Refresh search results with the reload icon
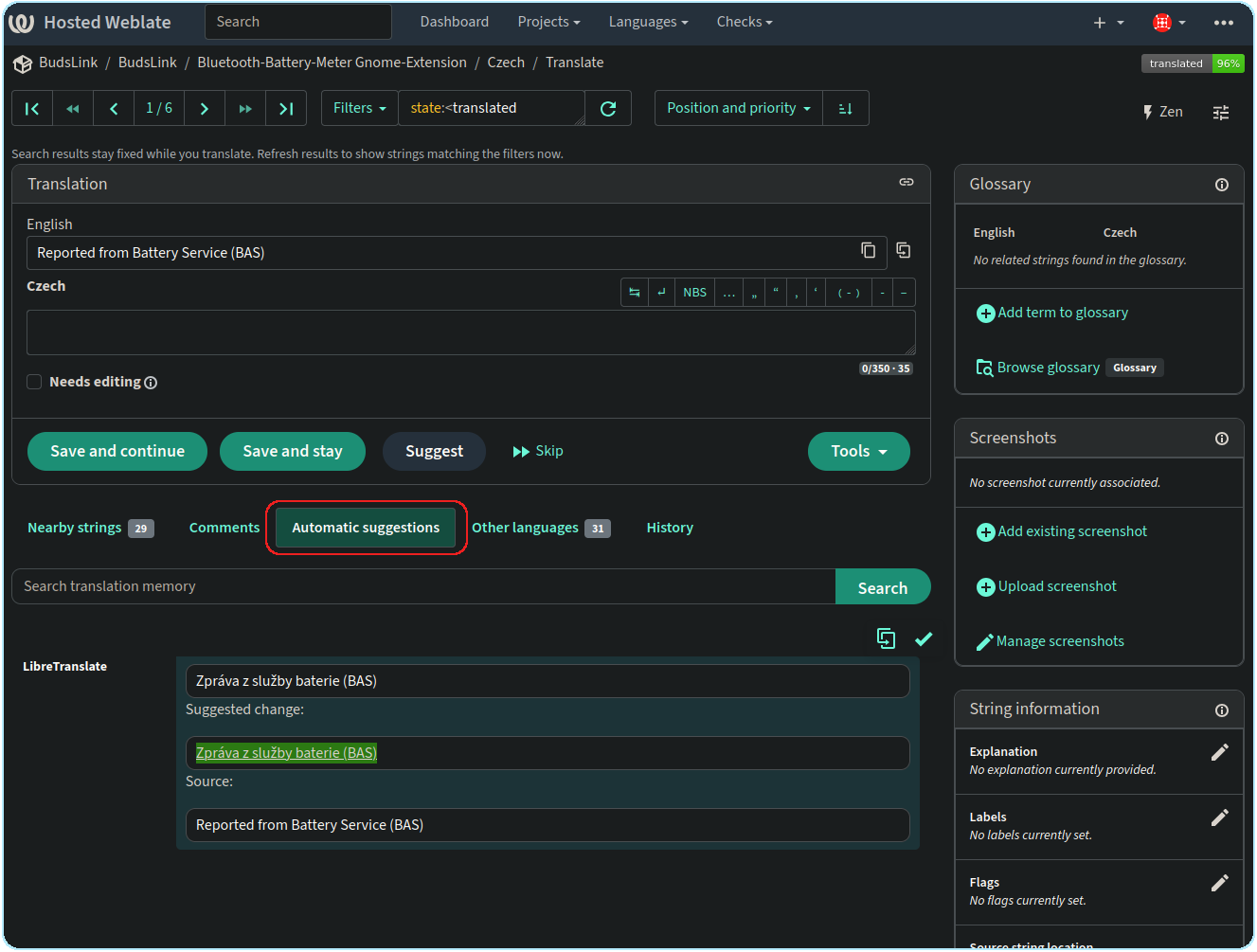Viewport: 1257px width, 952px height. pos(608,108)
